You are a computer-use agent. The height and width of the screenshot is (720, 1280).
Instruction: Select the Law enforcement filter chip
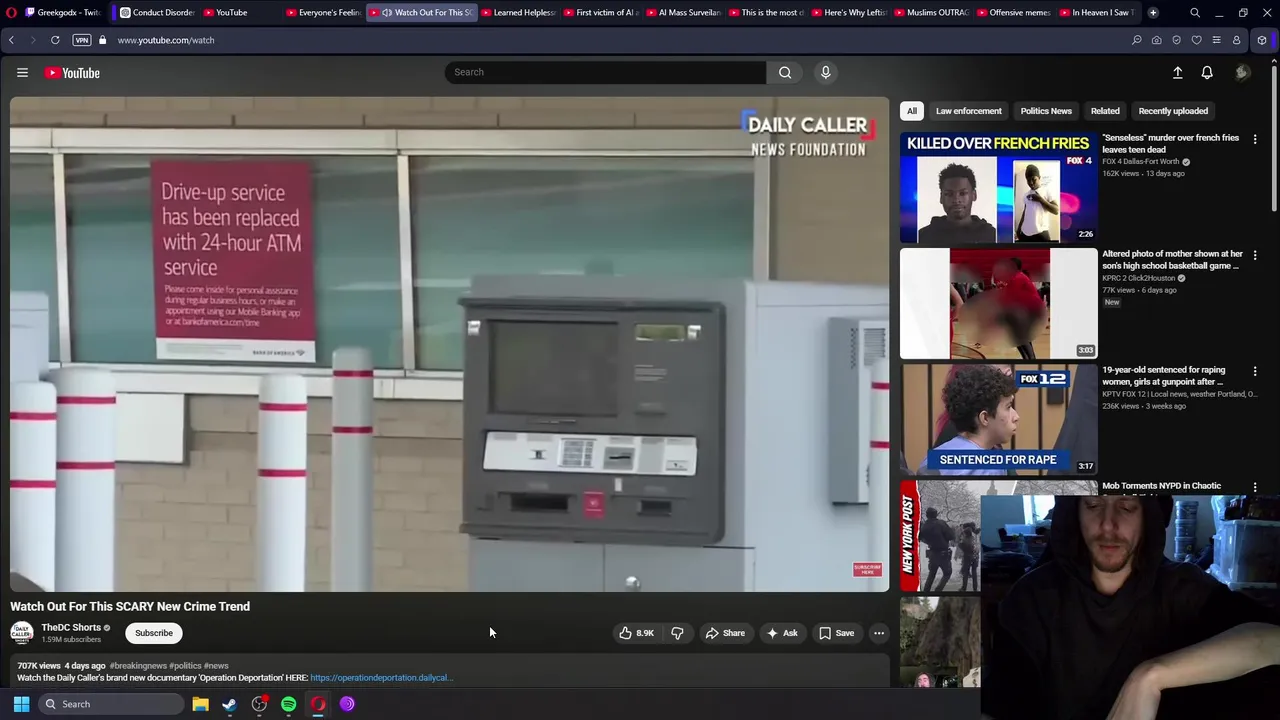coord(968,111)
